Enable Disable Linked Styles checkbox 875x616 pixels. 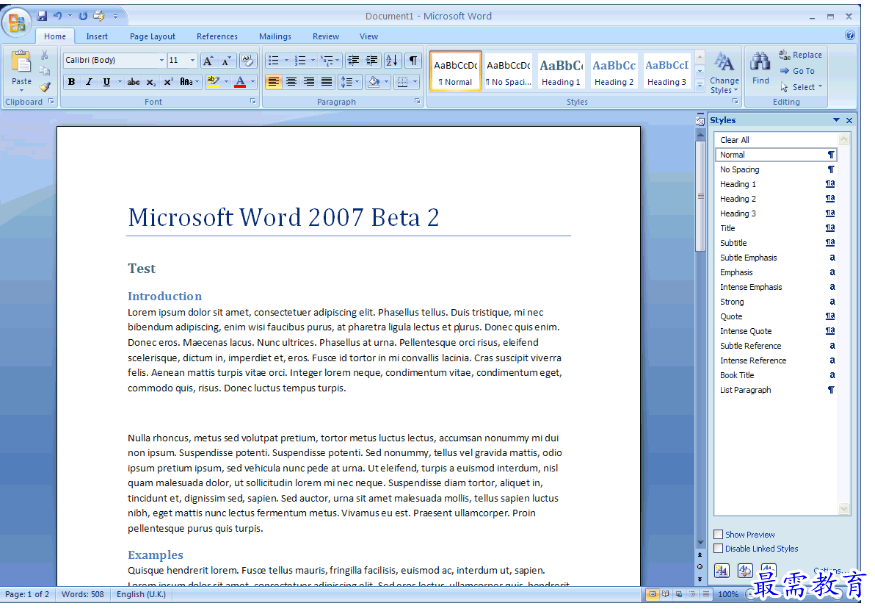718,548
